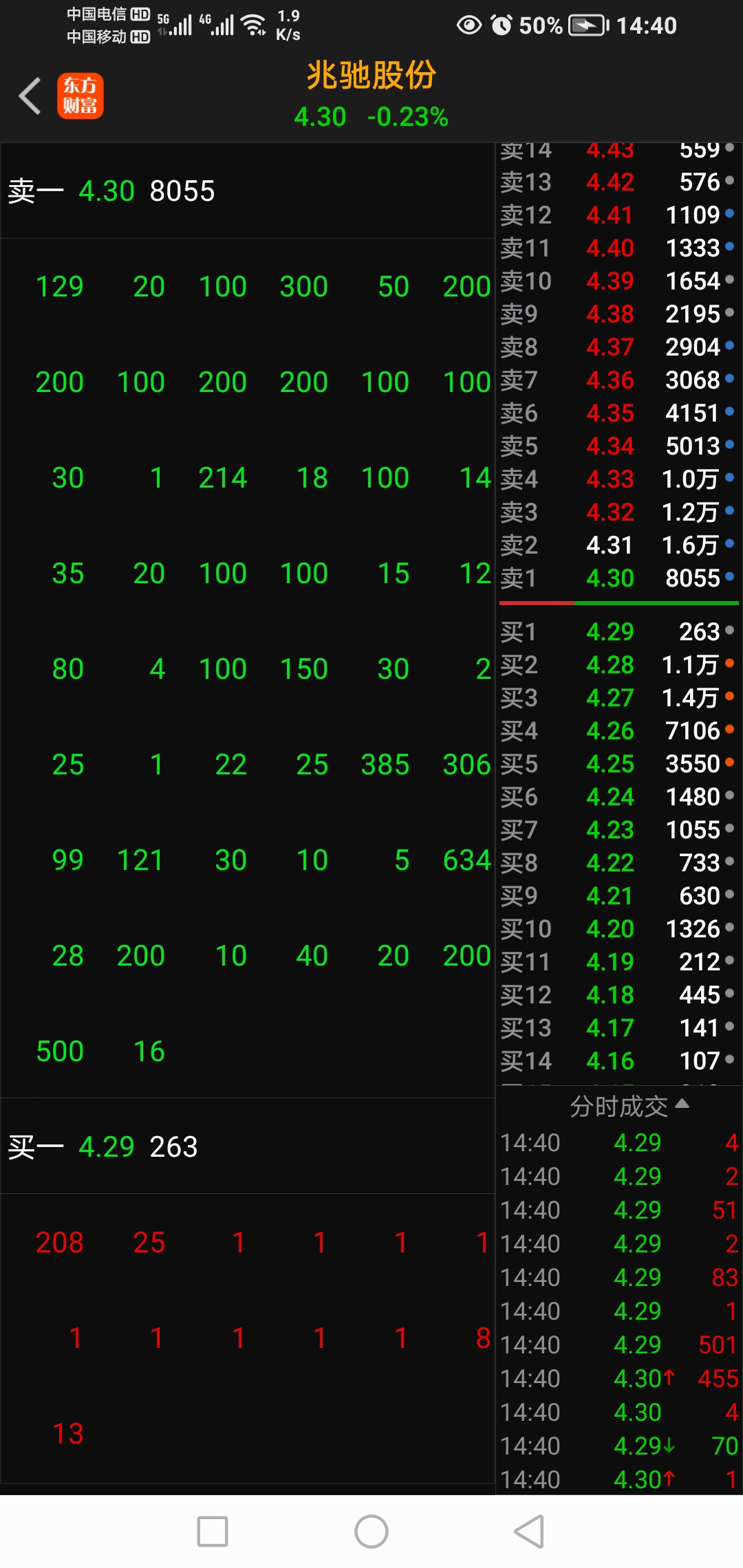Tap the Android back triangle button

tap(530, 1532)
